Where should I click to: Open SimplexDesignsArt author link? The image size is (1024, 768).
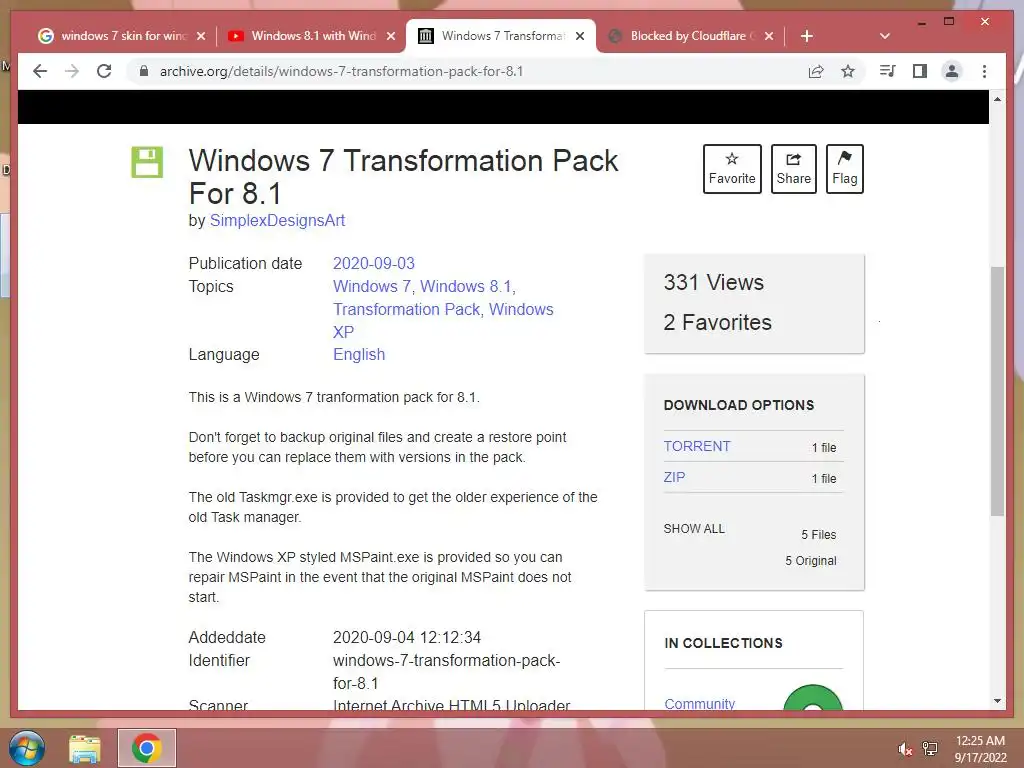pyautogui.click(x=277, y=221)
